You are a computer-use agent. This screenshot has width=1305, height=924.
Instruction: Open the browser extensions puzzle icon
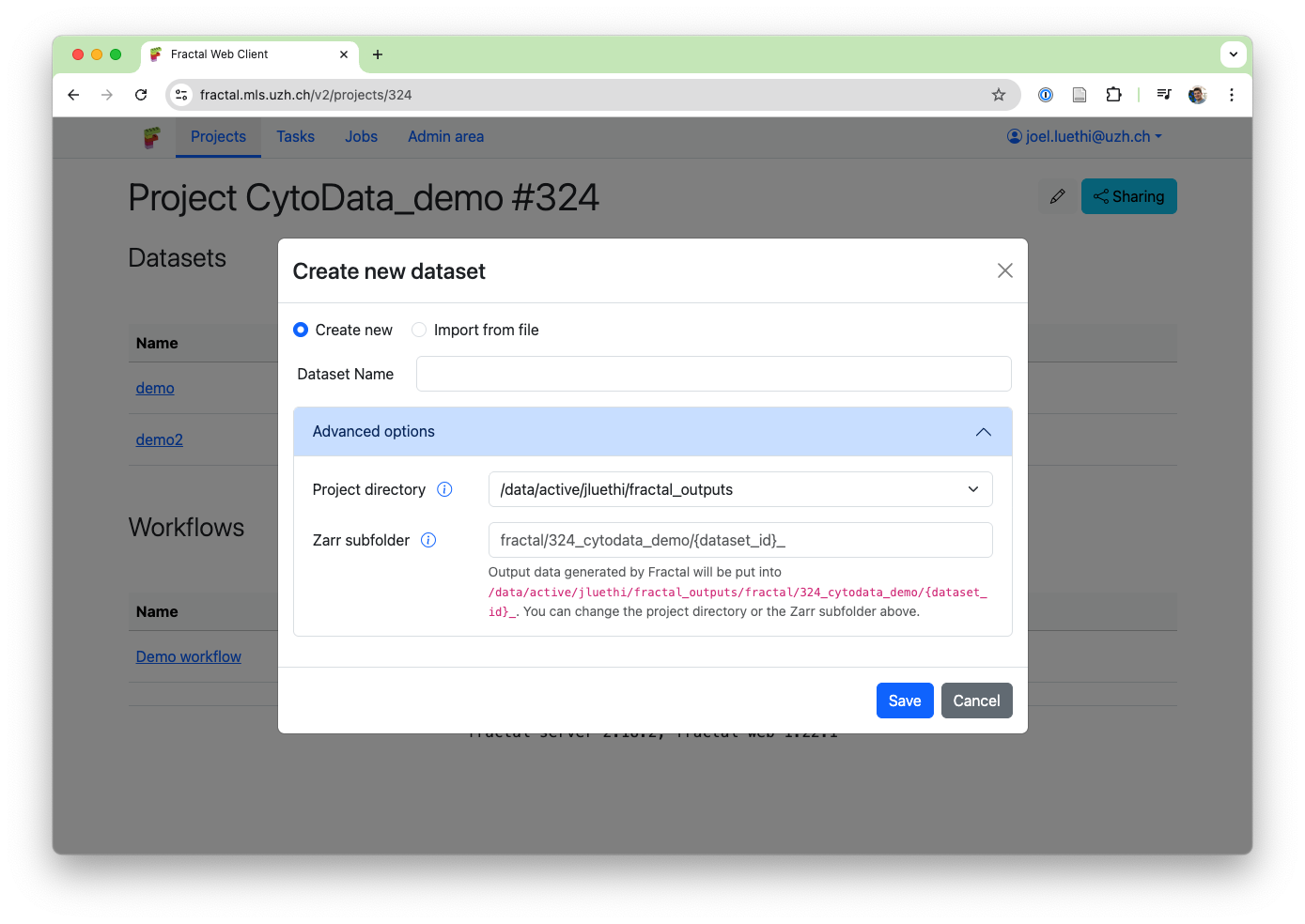click(1113, 95)
